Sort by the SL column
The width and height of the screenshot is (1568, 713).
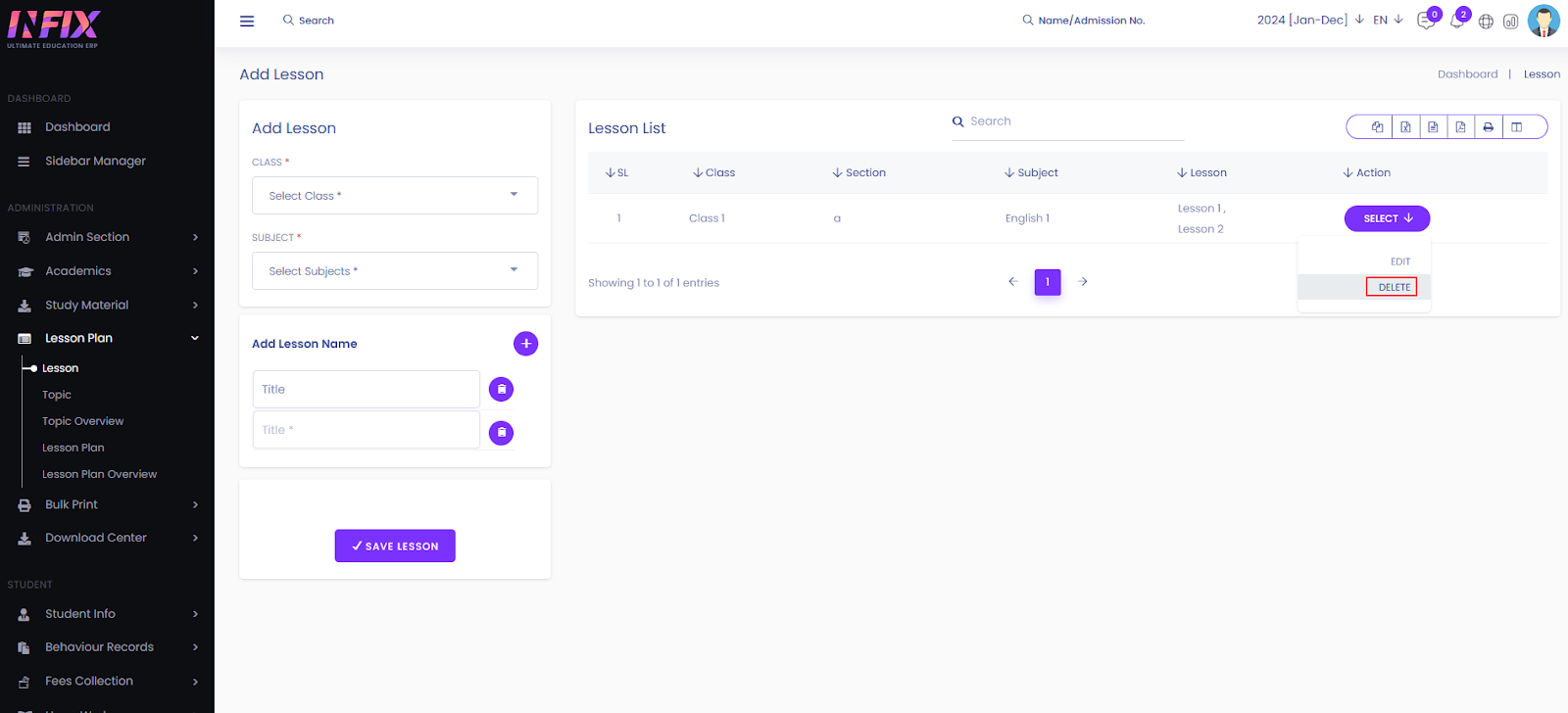(x=617, y=173)
